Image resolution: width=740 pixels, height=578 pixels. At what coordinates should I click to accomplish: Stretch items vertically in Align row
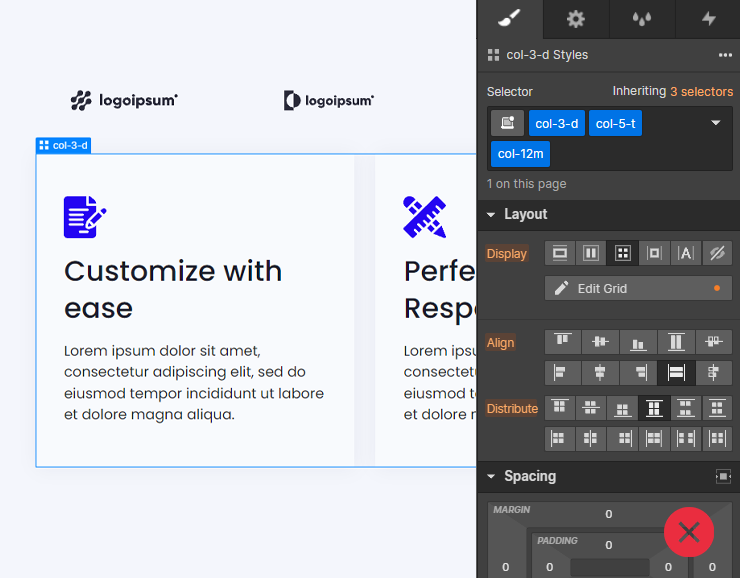tap(676, 342)
